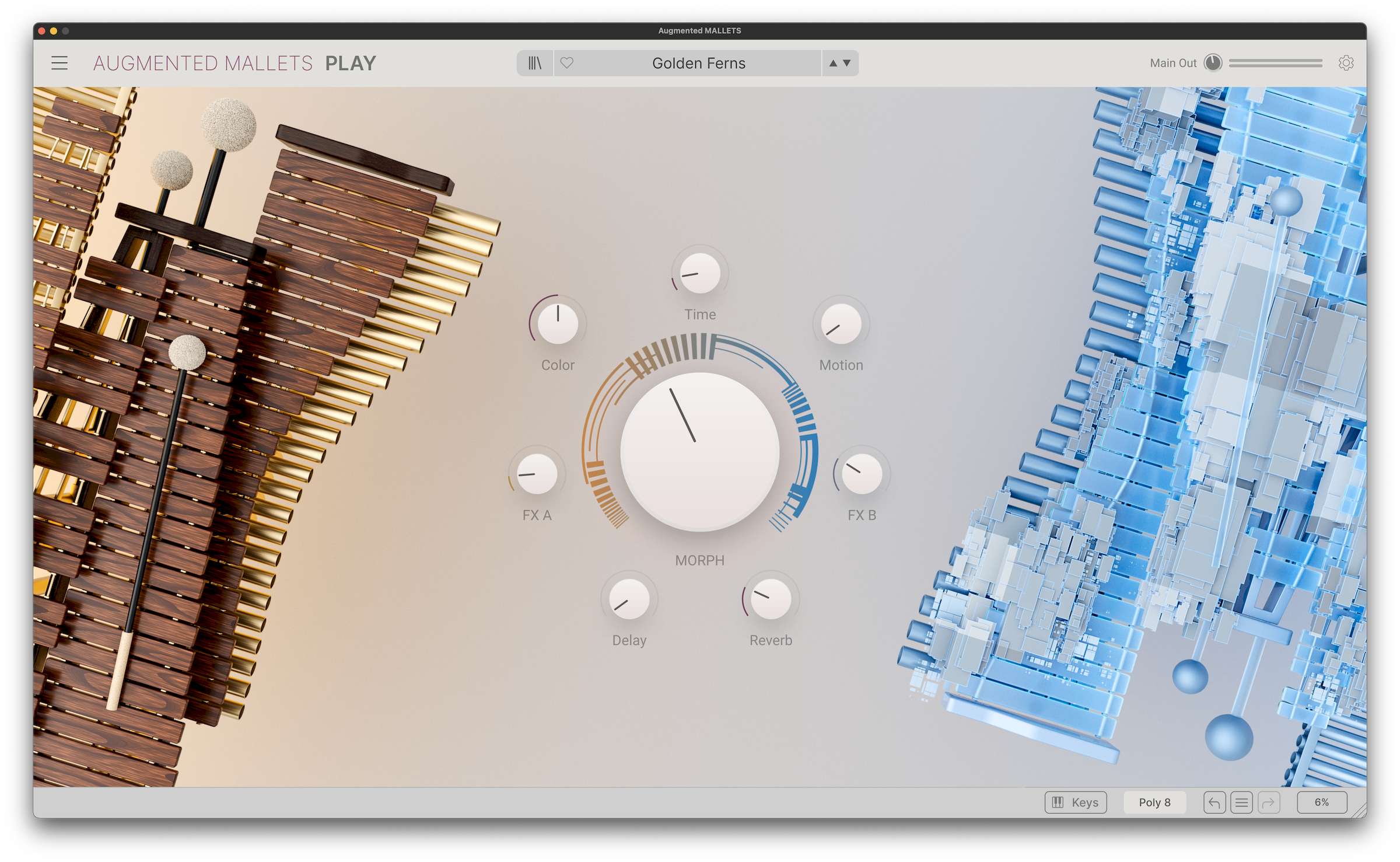The width and height of the screenshot is (1400, 862).
Task: Click the Golden Ferns preset name
Action: (x=698, y=63)
